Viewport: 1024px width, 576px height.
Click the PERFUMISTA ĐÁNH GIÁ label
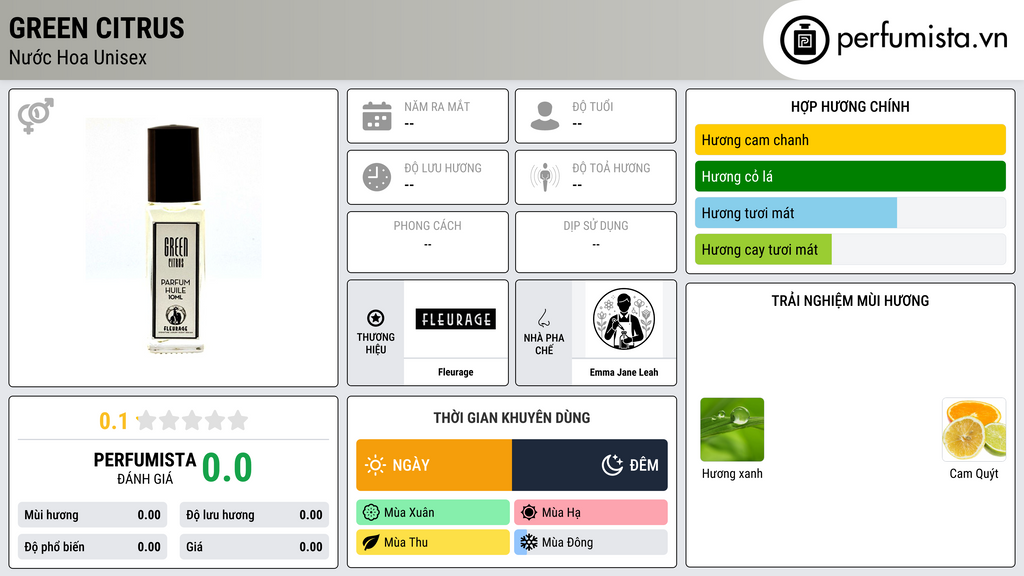[x=145, y=468]
